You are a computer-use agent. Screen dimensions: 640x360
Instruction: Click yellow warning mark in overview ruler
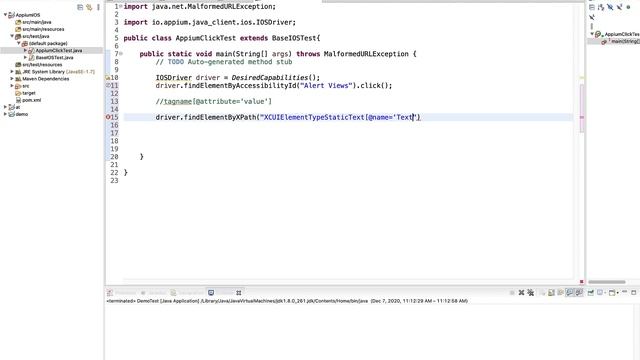tap(582, 78)
